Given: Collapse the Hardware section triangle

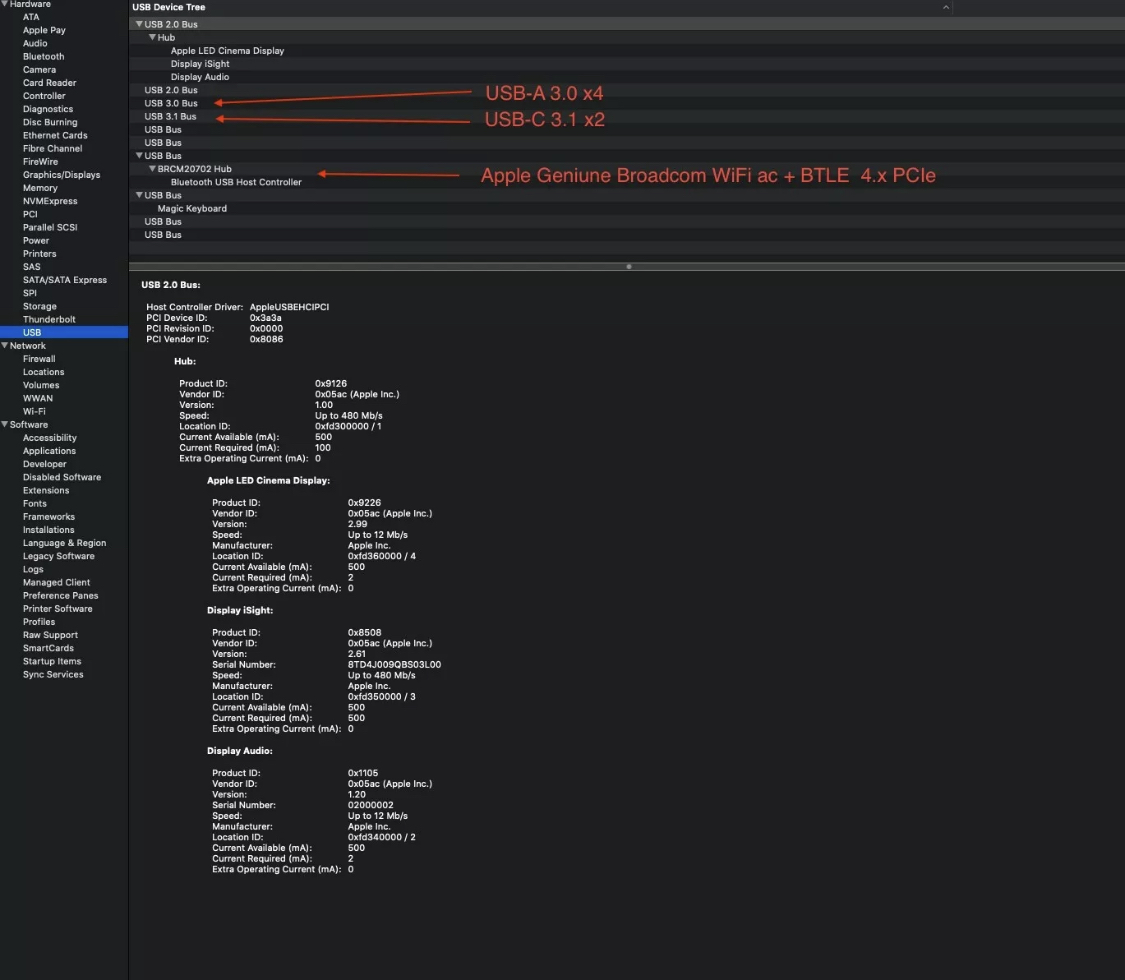Looking at the screenshot, I should point(4,4).
